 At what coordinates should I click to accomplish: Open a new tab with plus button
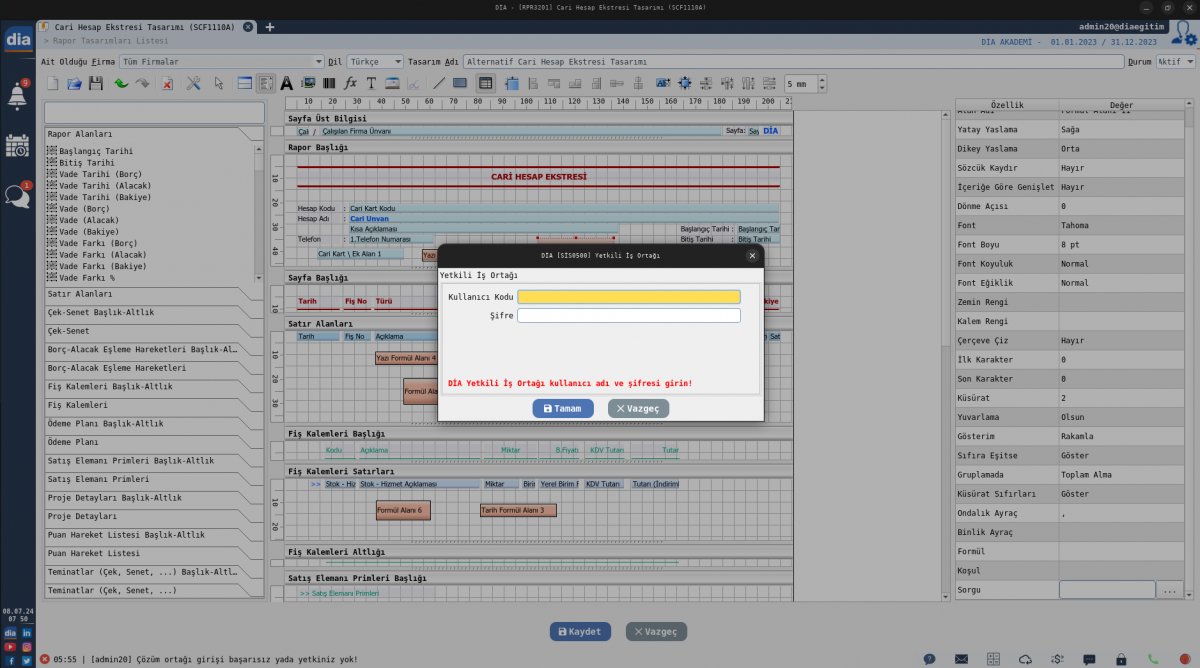(269, 27)
